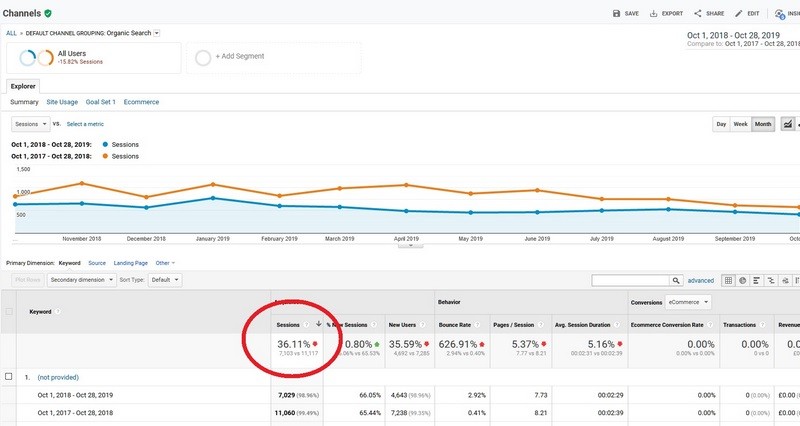Open the Edit pencil icon
The image size is (800, 426).
tap(739, 14)
